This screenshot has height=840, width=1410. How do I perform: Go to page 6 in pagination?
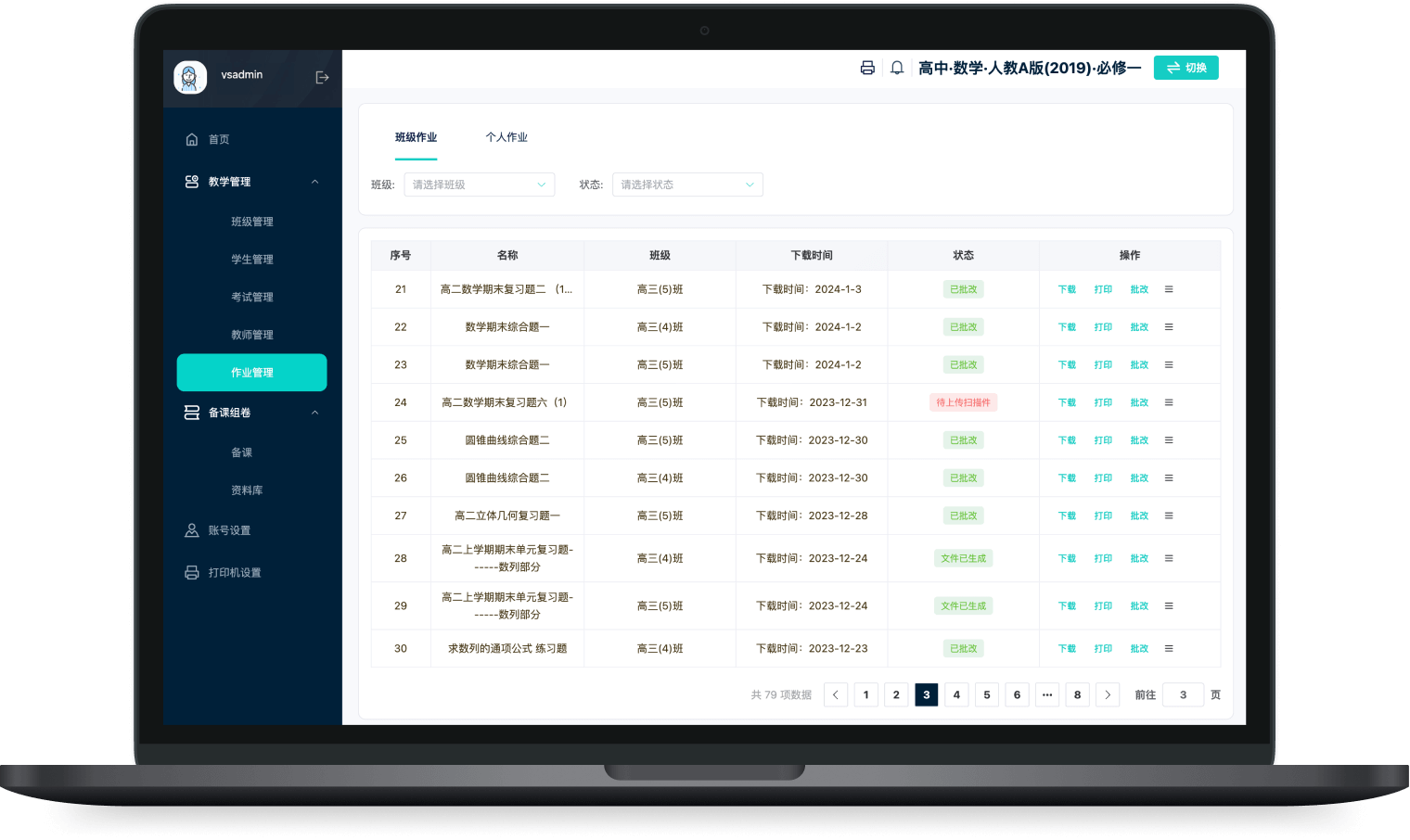pos(1017,694)
